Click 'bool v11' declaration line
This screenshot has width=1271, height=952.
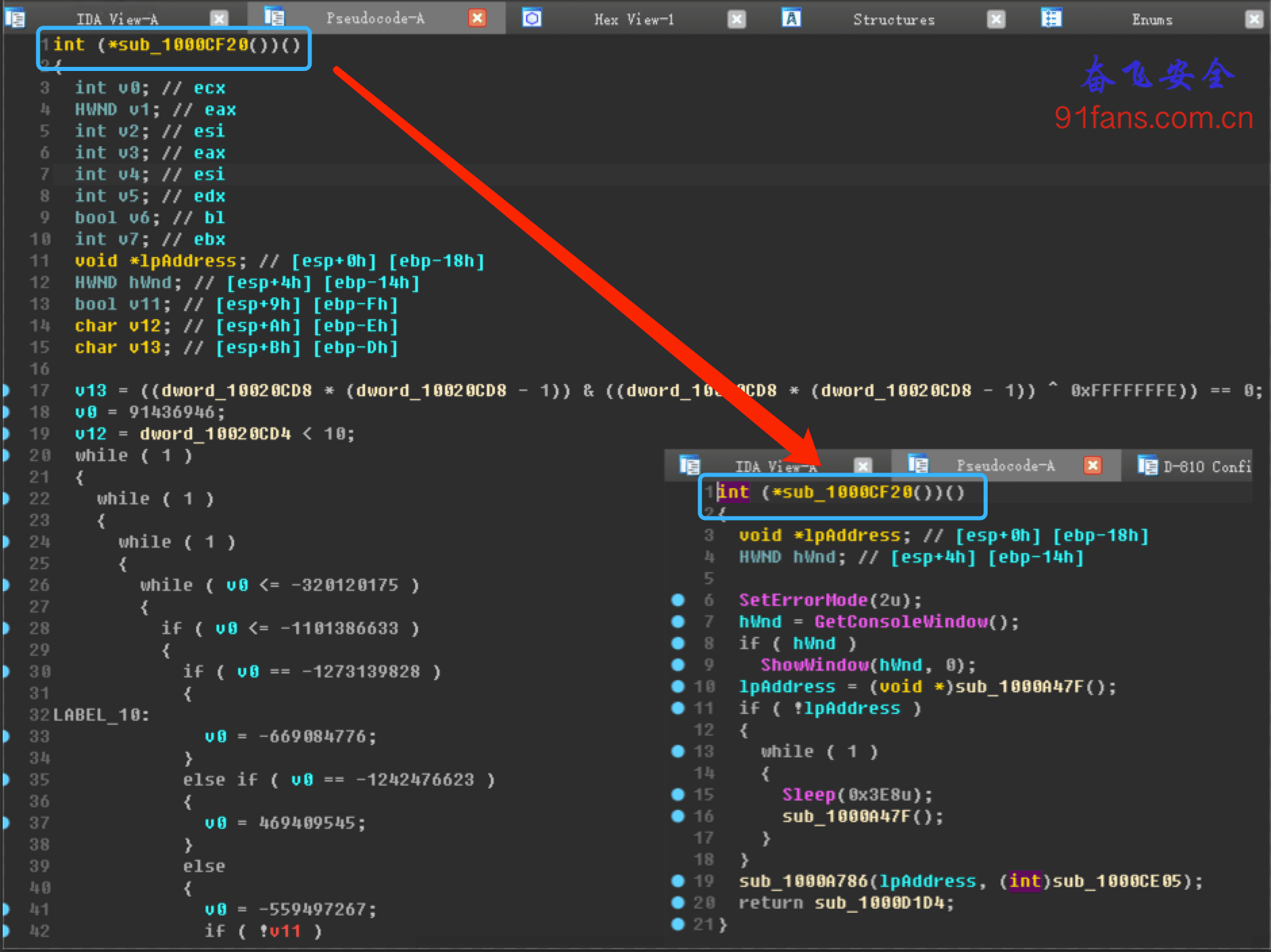[x=236, y=304]
